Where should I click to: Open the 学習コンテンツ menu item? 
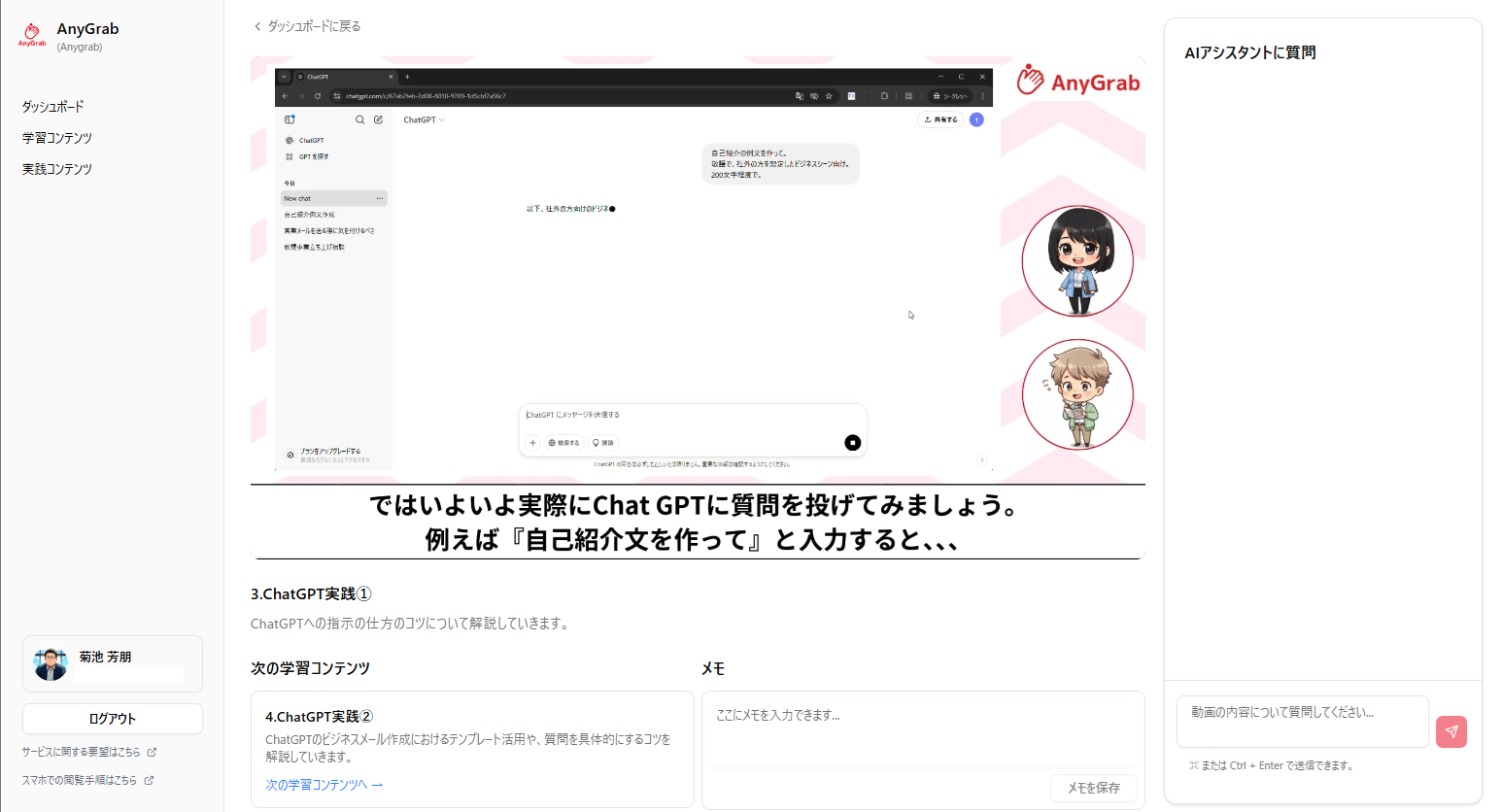coord(57,138)
